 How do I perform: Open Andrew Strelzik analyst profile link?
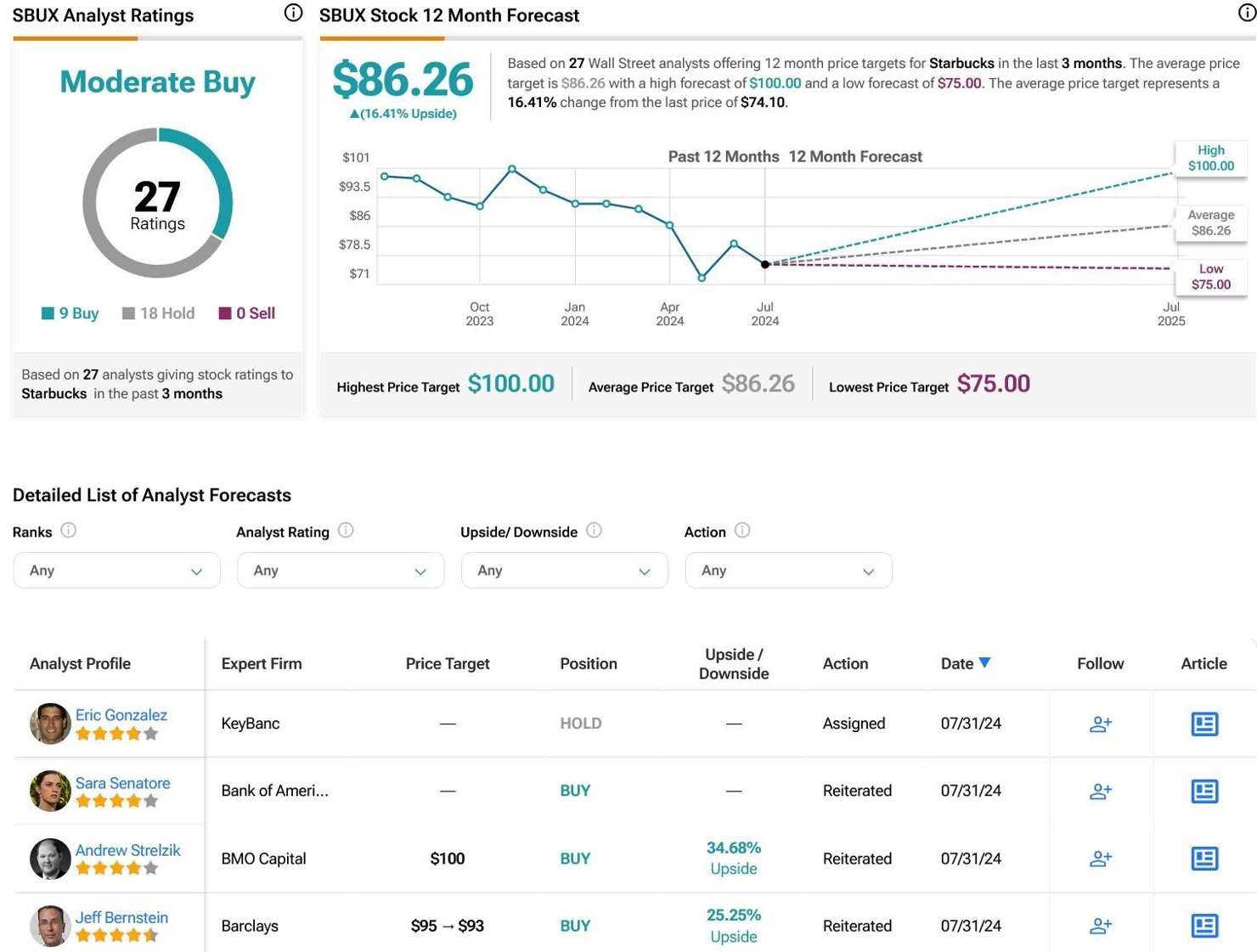pyautogui.click(x=128, y=850)
